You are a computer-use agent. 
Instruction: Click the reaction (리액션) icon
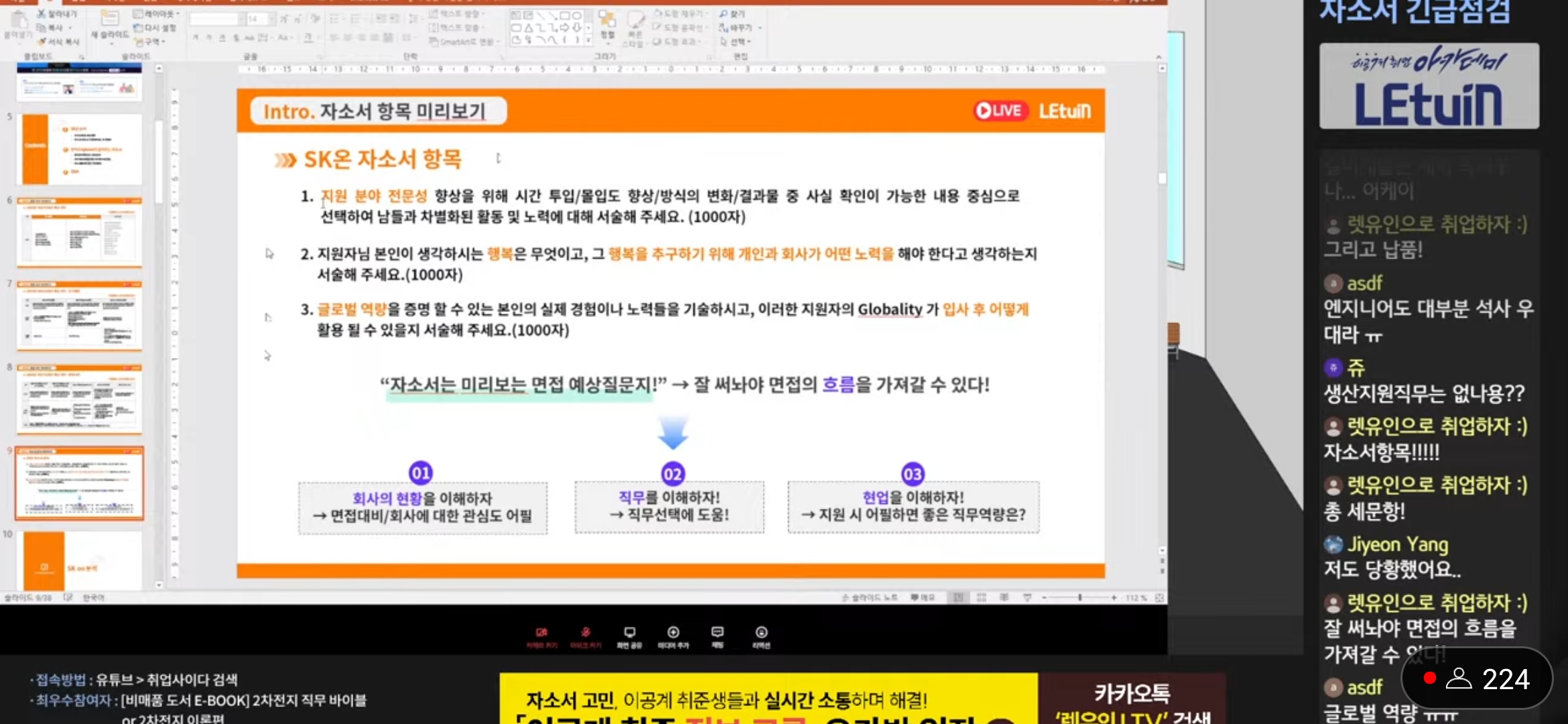[x=761, y=632]
